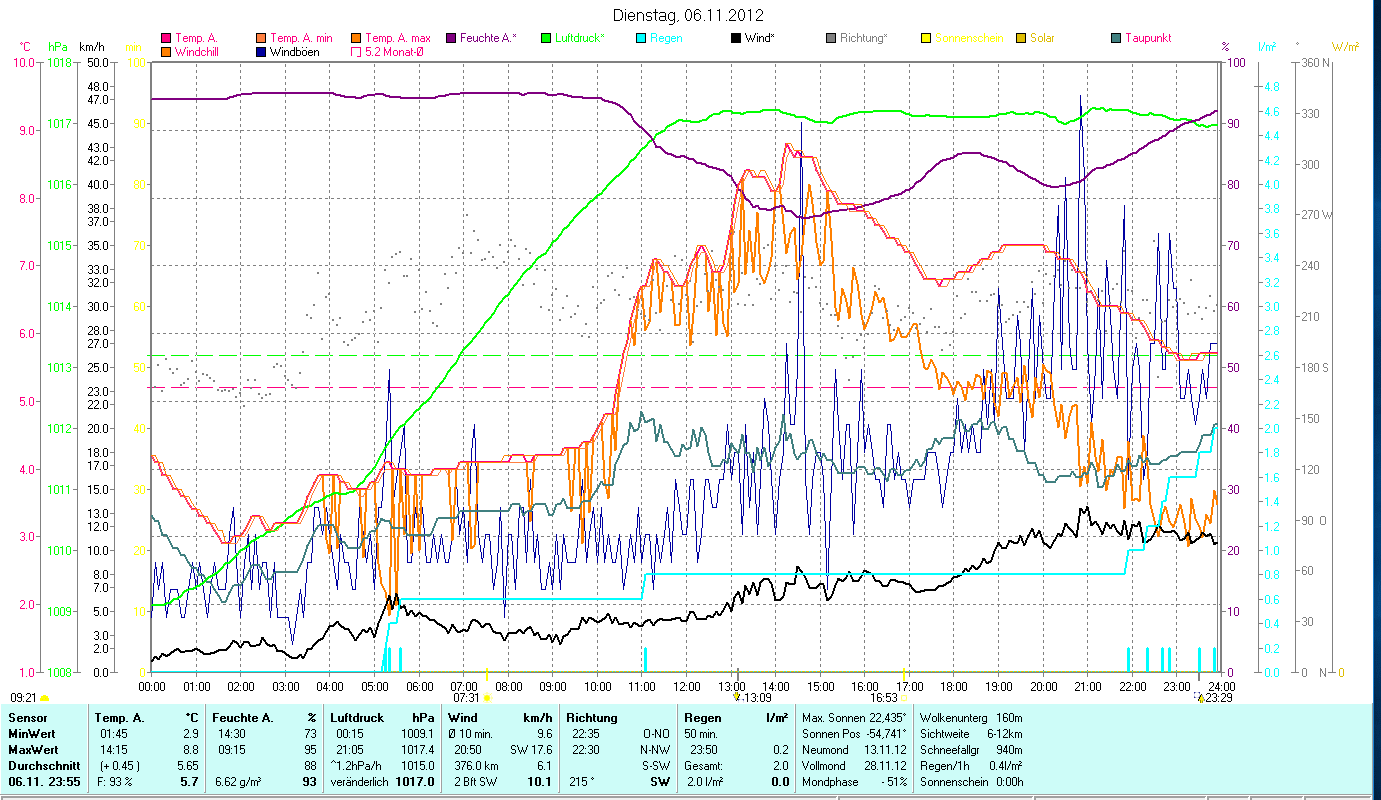Click the yellow sun icon beside 09:21
This screenshot has height=800, width=1381.
click(x=44, y=698)
